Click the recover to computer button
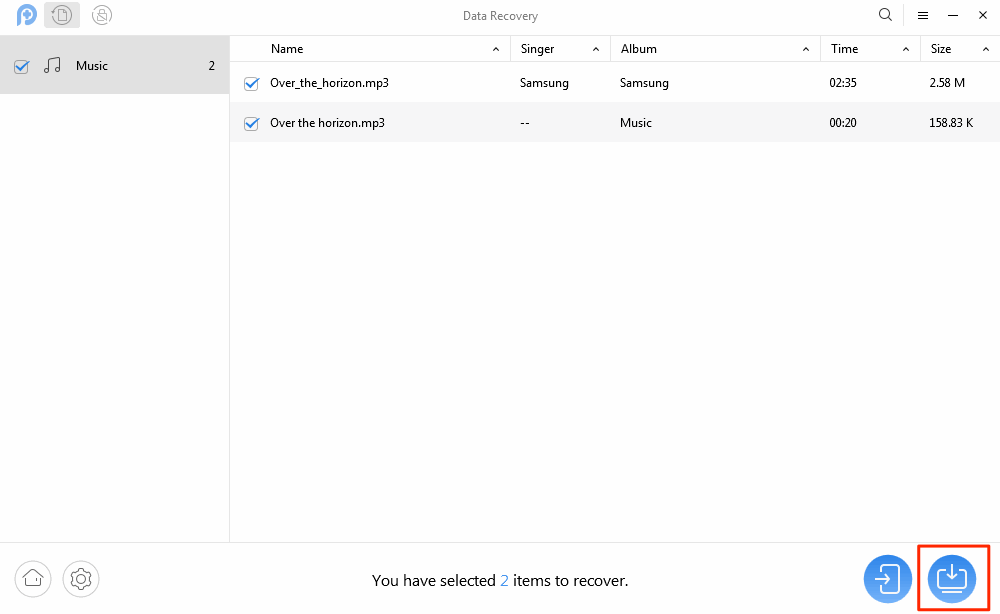Image resolution: width=1000 pixels, height=614 pixels. [952, 579]
